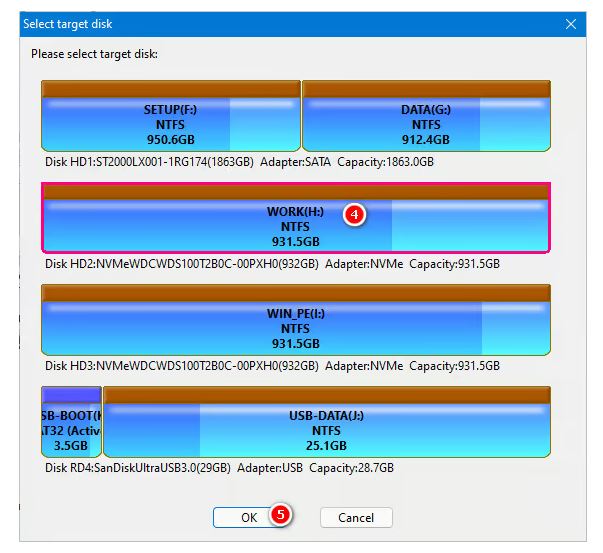
Task: Close the Select target disk dialog
Action: [x=571, y=23]
